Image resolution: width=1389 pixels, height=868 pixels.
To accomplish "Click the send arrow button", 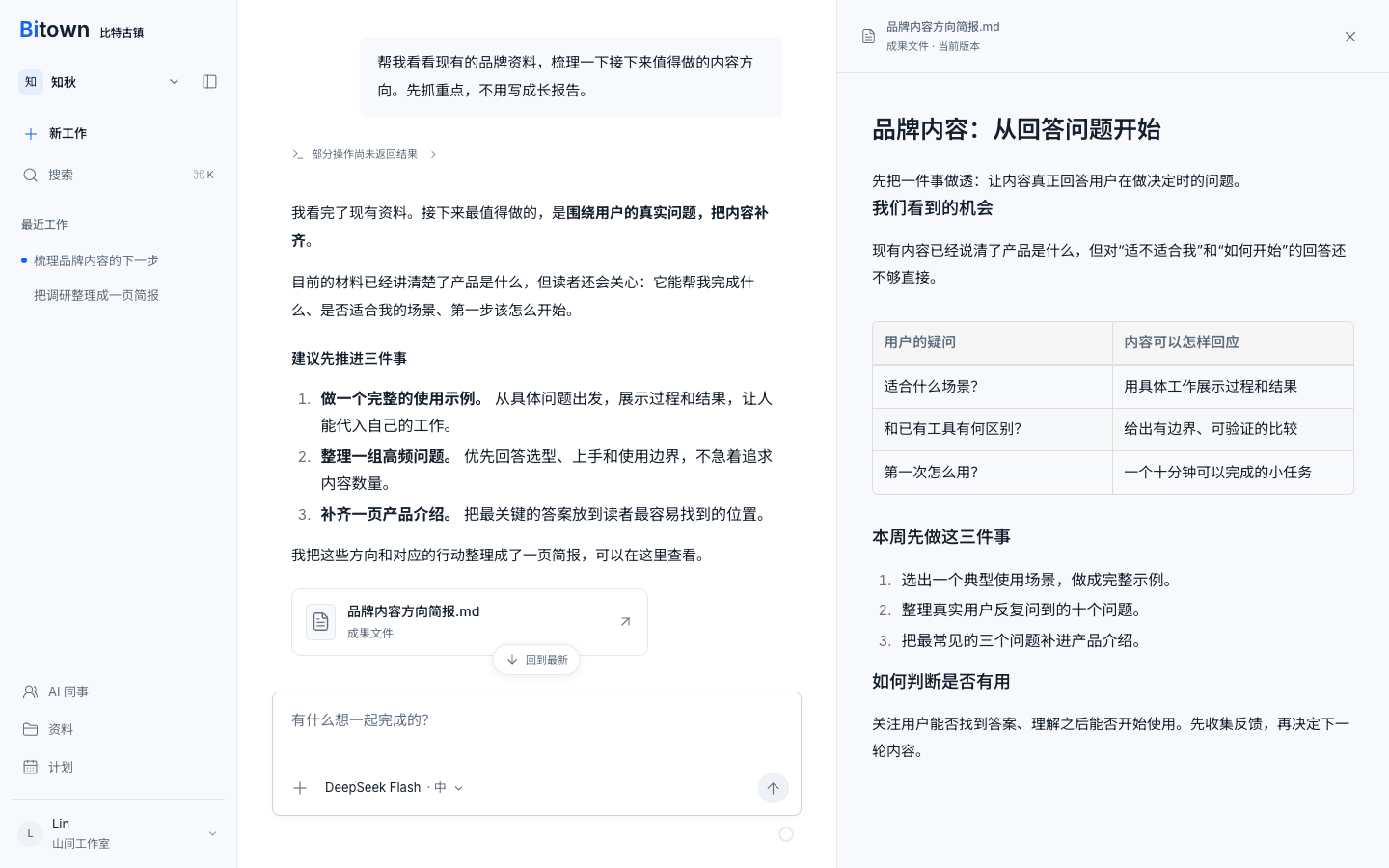I will point(773,788).
